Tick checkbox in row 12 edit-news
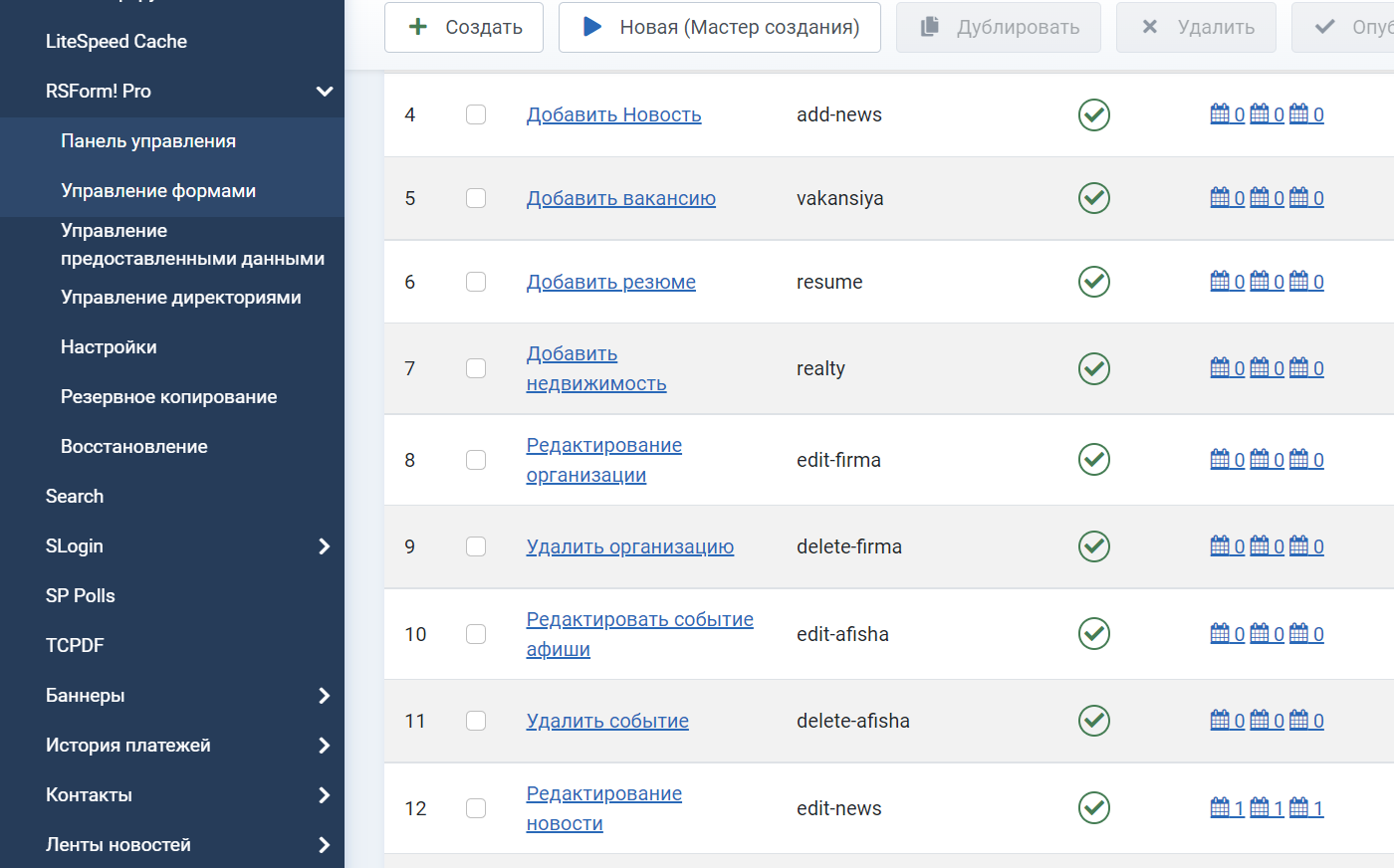The image size is (1394, 868). (476, 808)
